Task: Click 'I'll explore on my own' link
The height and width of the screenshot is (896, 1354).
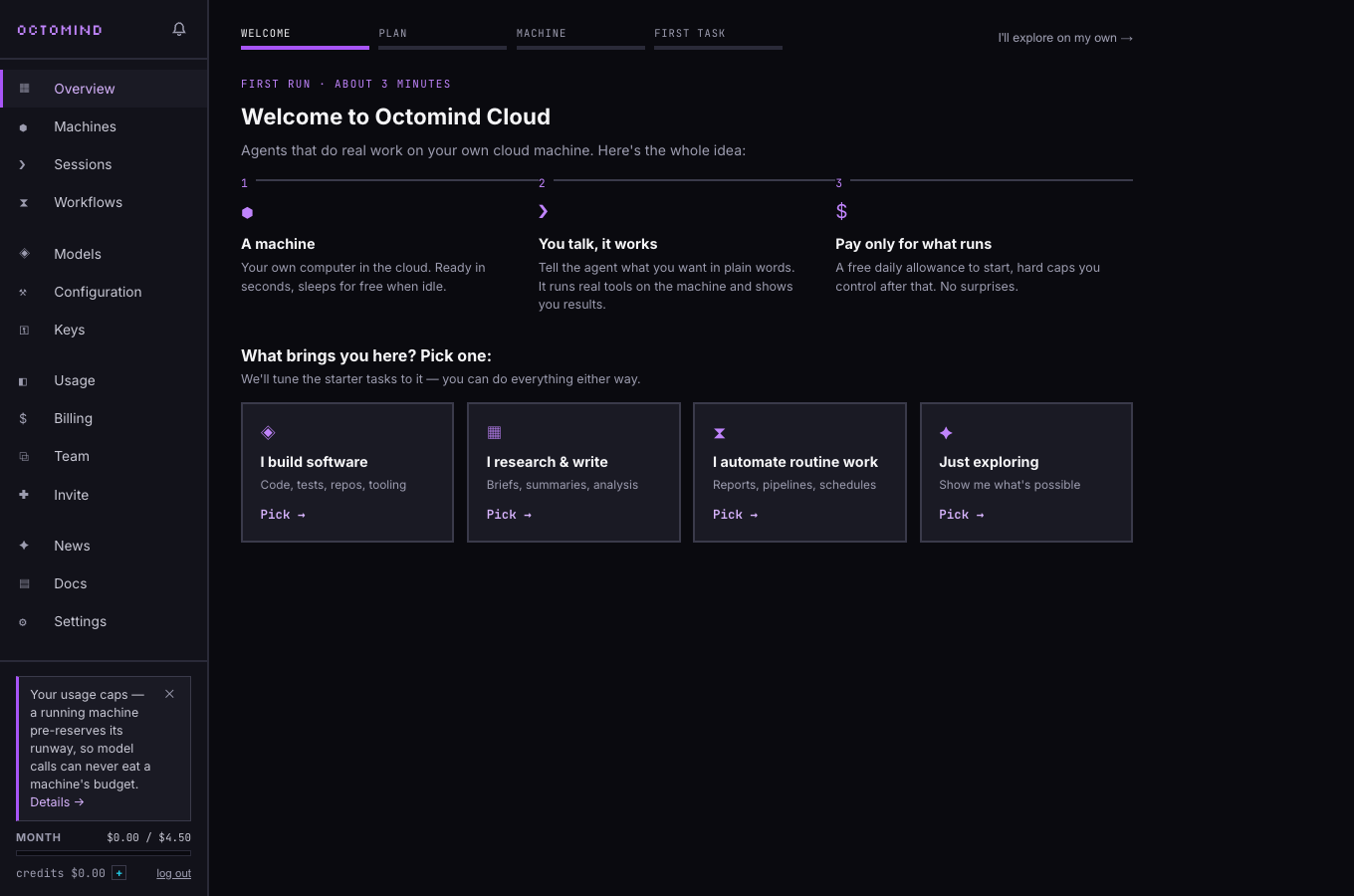Action: click(1065, 38)
